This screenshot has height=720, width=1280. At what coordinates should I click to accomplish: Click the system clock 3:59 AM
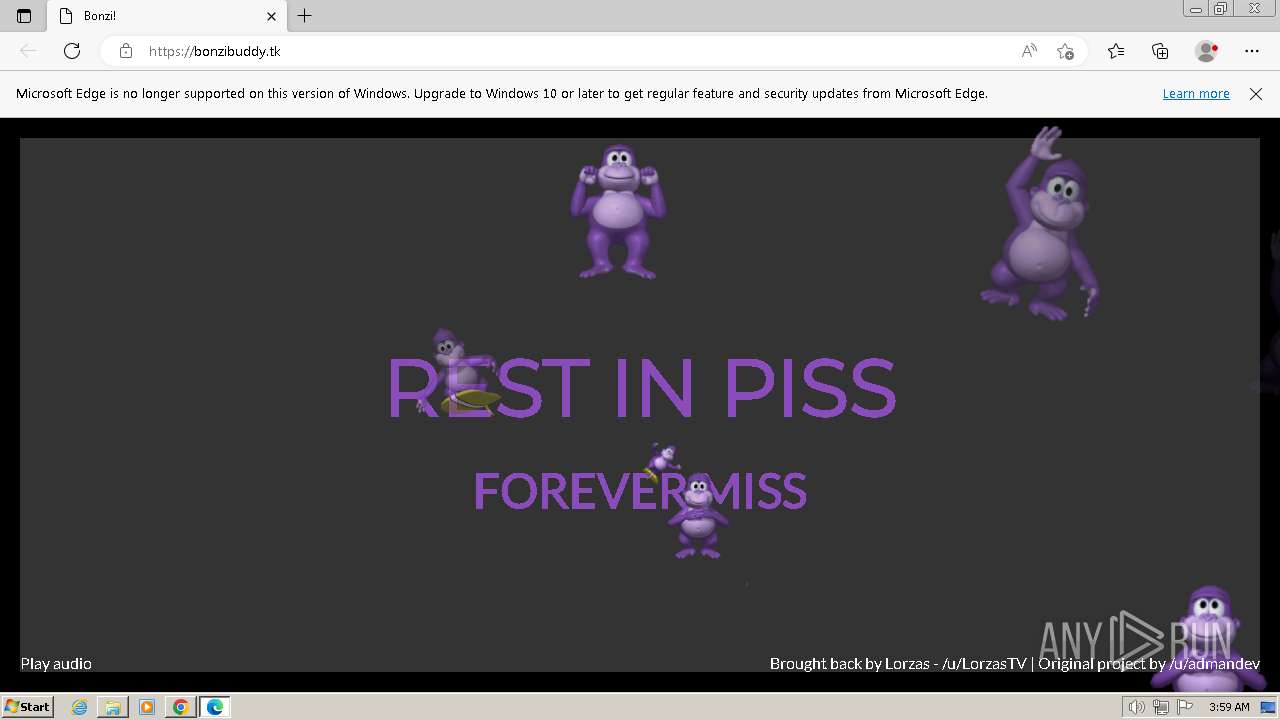[x=1229, y=707]
